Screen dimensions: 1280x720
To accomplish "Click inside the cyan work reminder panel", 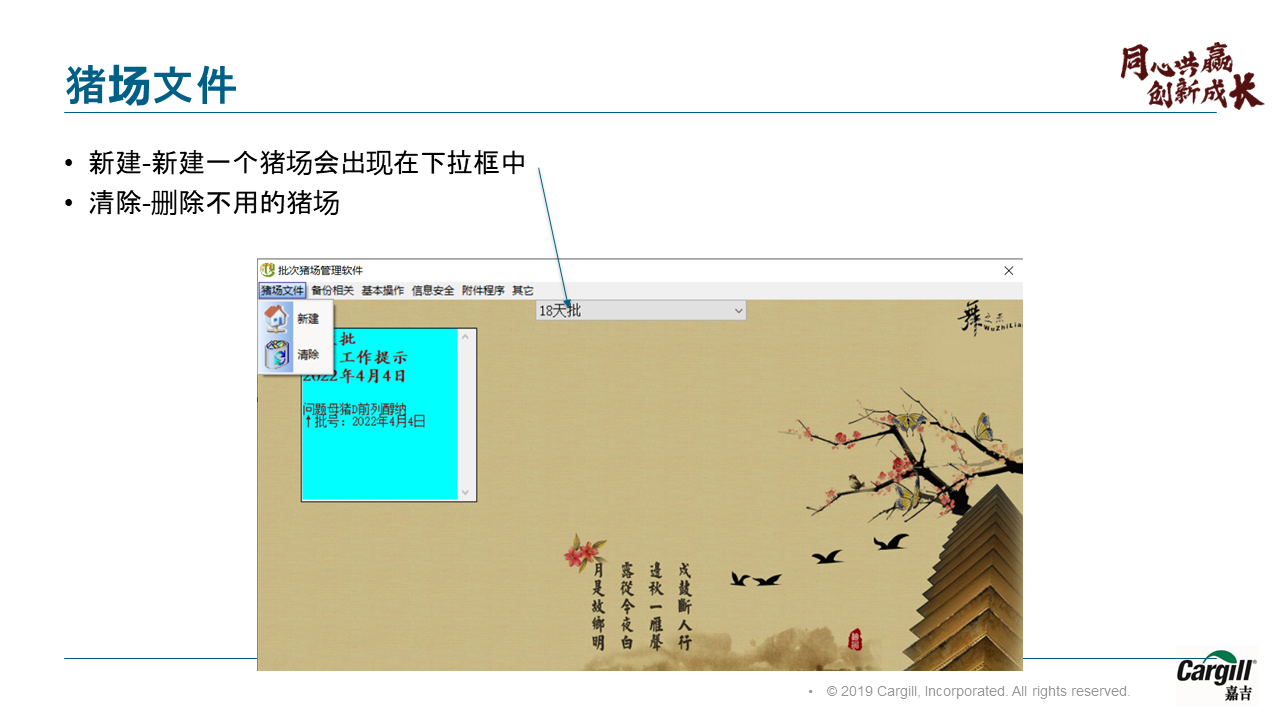I will (380, 460).
